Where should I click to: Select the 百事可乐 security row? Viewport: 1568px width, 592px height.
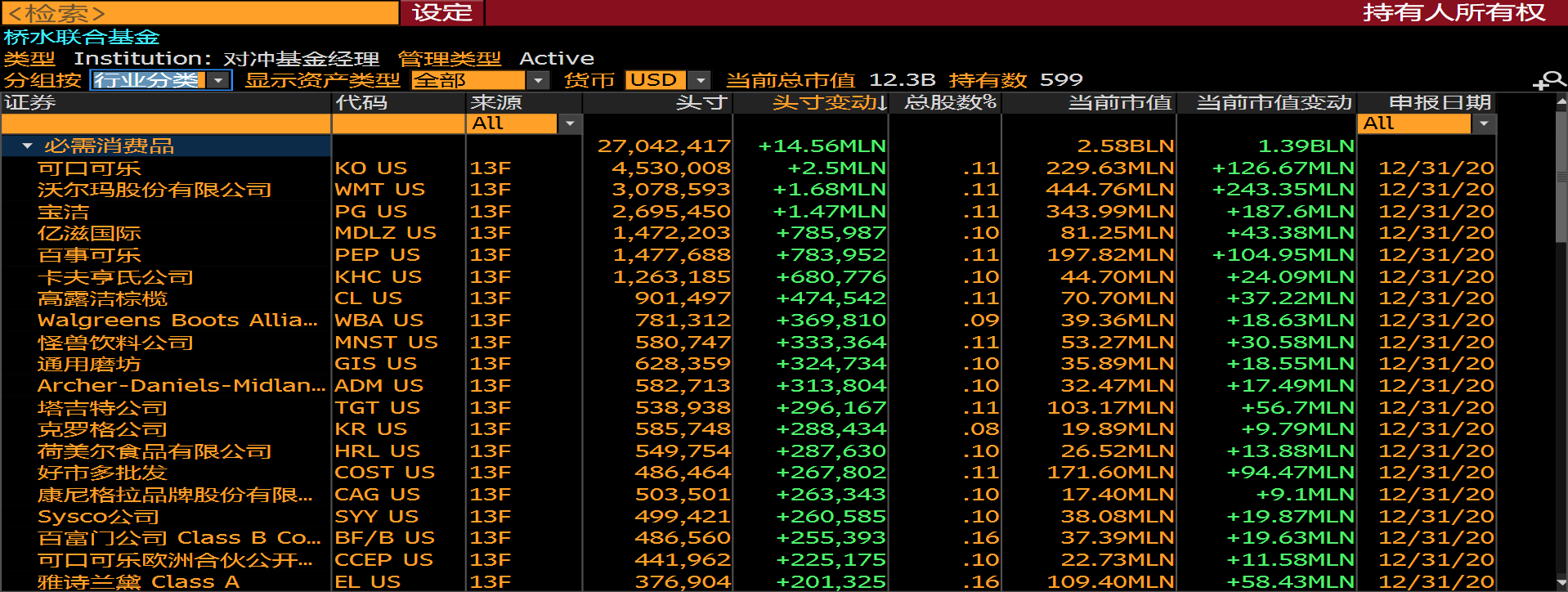point(748,255)
